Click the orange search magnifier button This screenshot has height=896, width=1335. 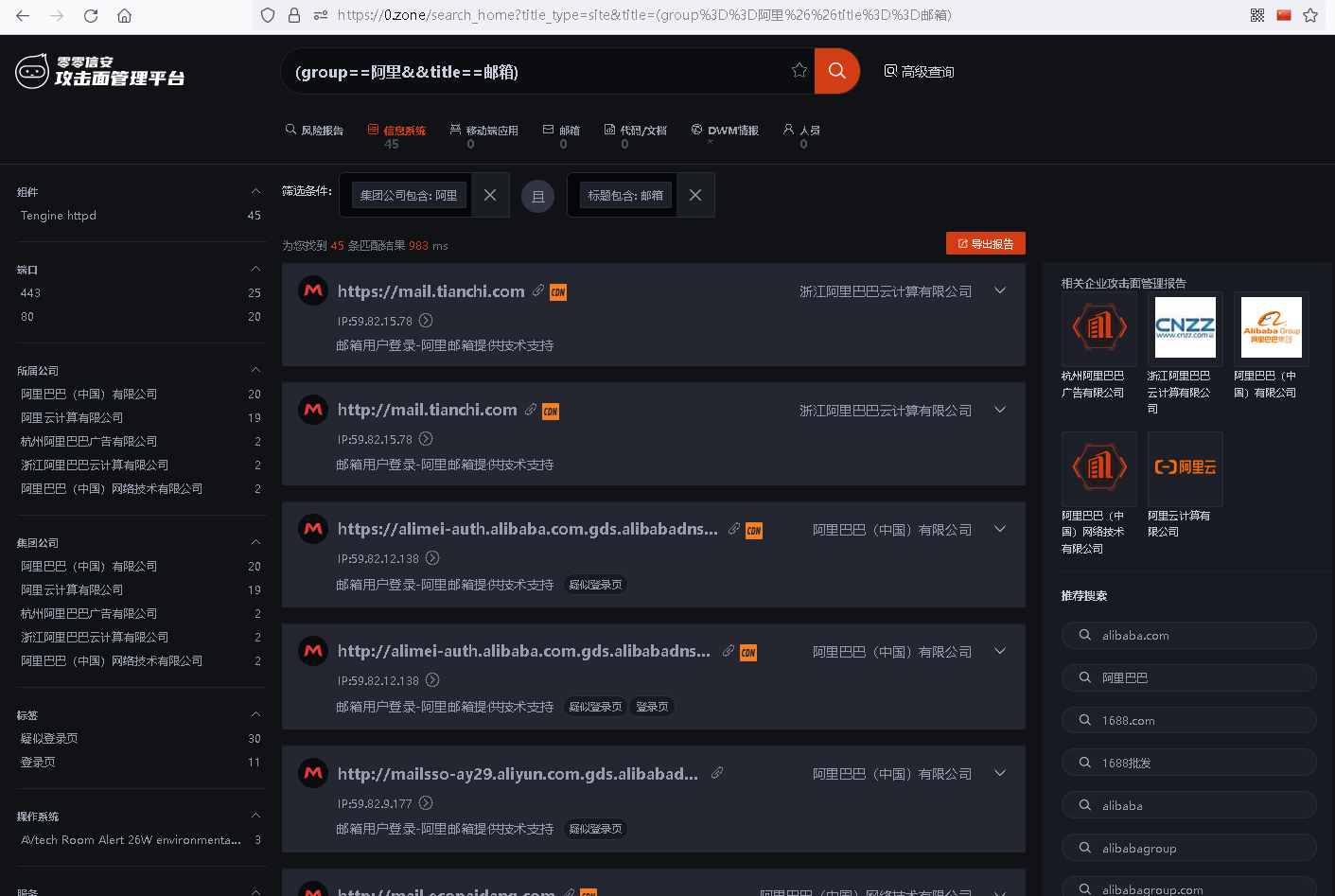[836, 71]
